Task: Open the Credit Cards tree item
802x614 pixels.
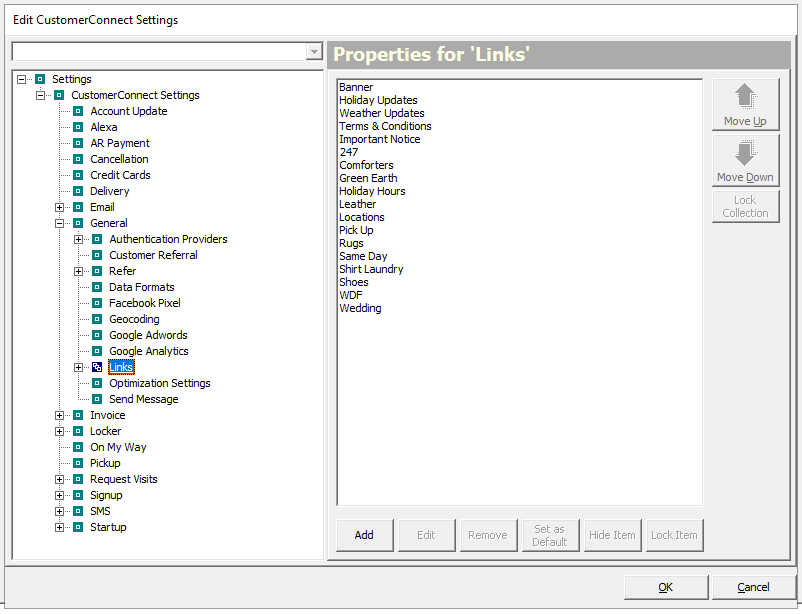Action: coord(120,175)
